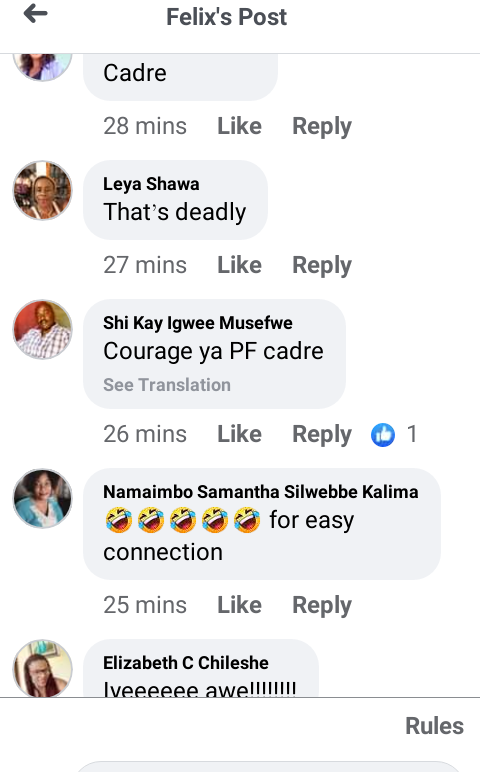Viewport: 480px width, 772px height.
Task: Open Elizabeth C Chileshe's name link
Action: 186,663
